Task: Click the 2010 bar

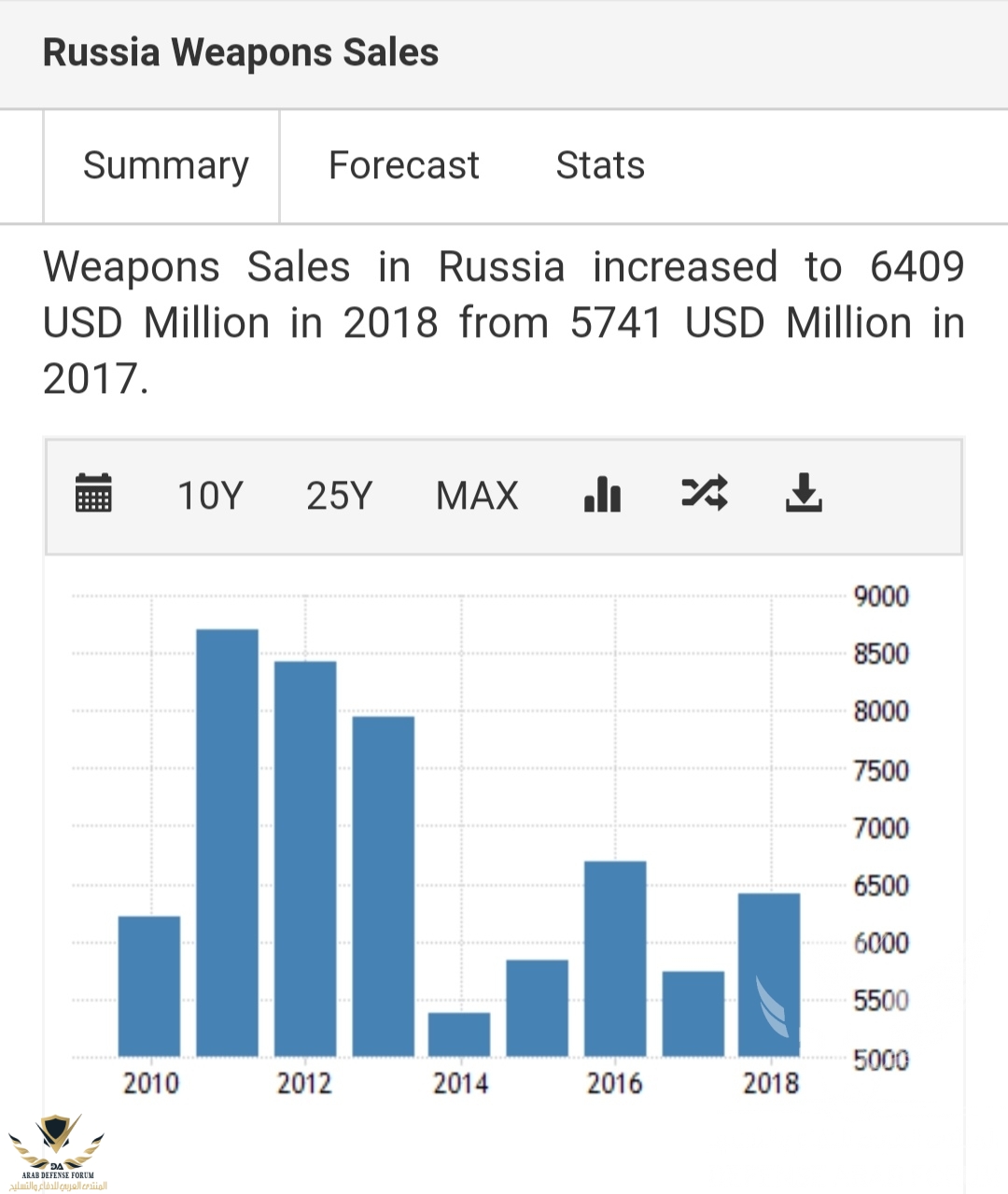Action: (149, 986)
